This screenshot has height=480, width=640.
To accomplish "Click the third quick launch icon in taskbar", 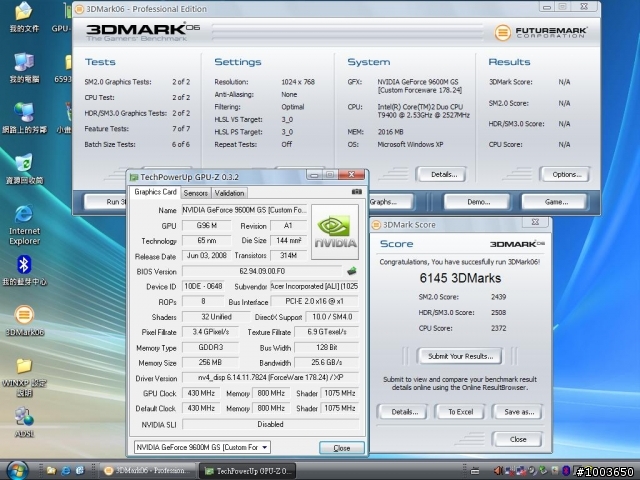I will point(80,471).
